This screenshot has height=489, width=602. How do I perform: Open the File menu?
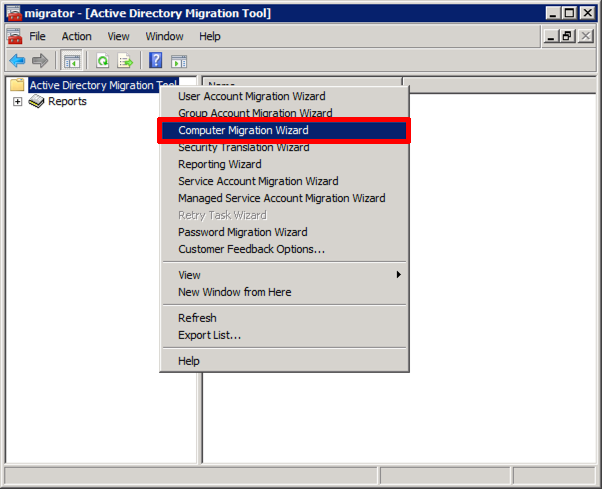37,36
